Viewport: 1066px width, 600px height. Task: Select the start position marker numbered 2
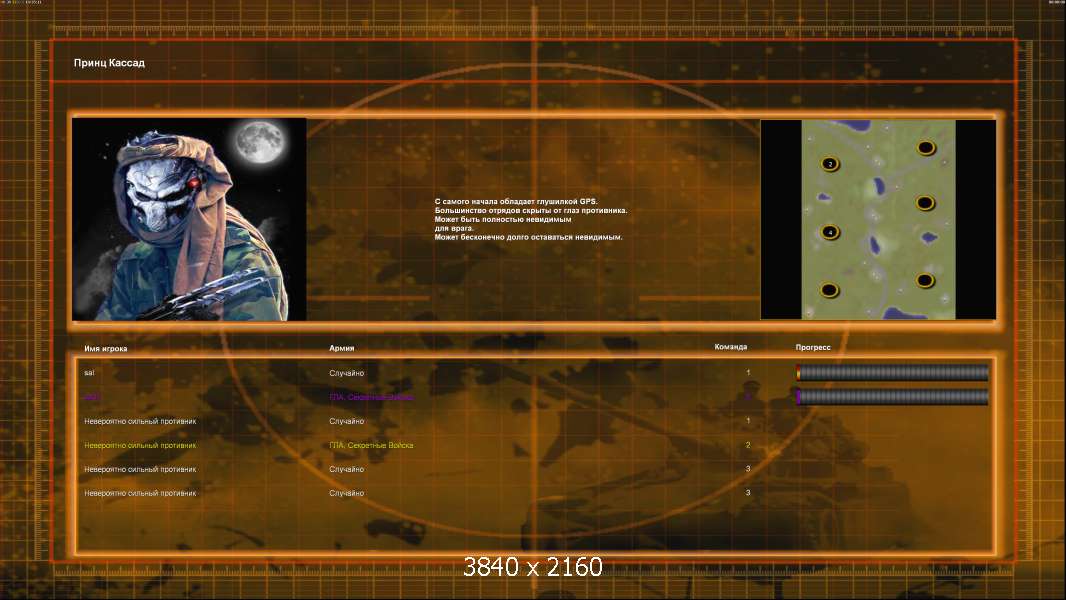pos(829,164)
